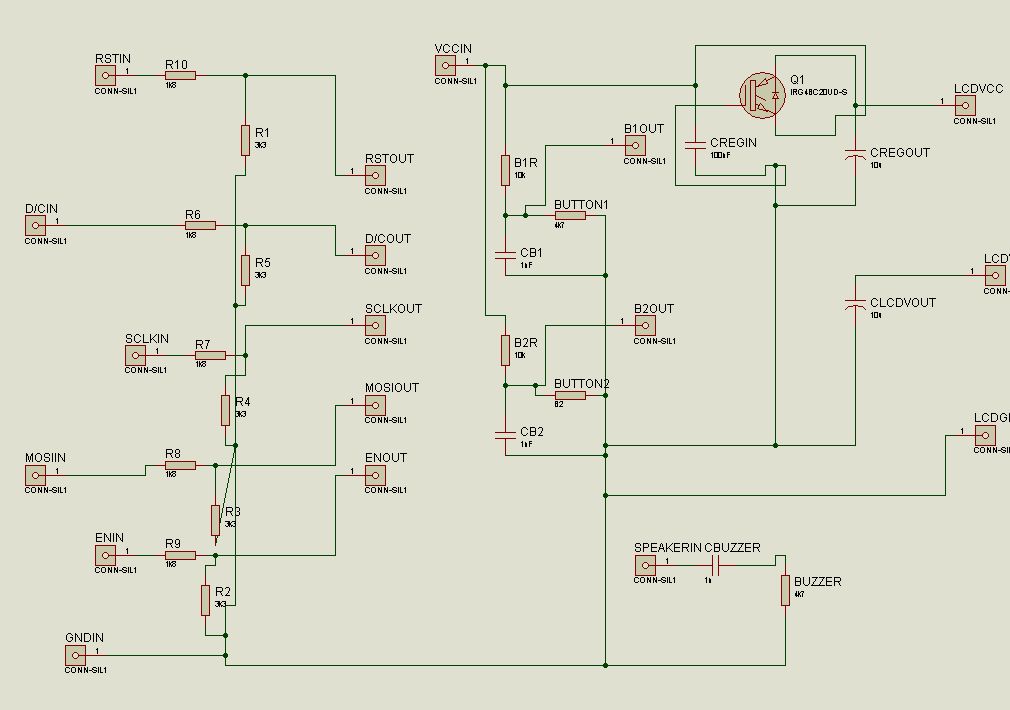Select resistor R7 body
The width and height of the screenshot is (1010, 710).
211,356
